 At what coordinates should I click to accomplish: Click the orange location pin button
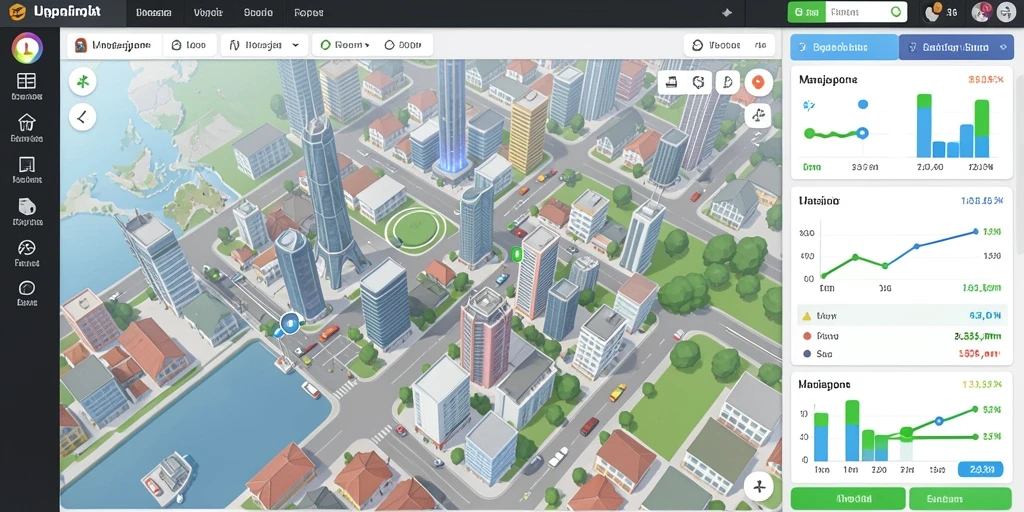pos(758,82)
